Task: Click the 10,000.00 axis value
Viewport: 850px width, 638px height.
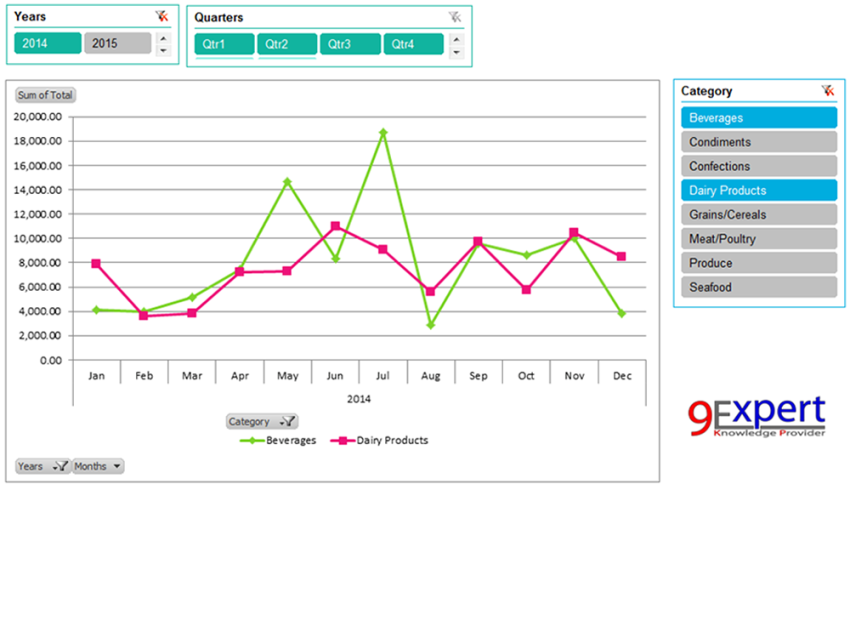Action: 38,239
